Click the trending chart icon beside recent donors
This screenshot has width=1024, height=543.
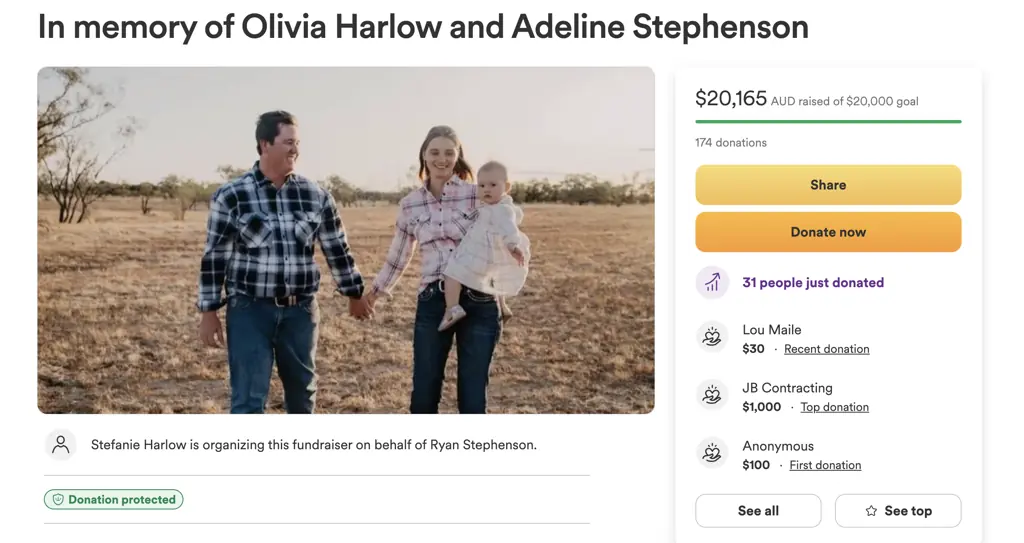coord(712,283)
